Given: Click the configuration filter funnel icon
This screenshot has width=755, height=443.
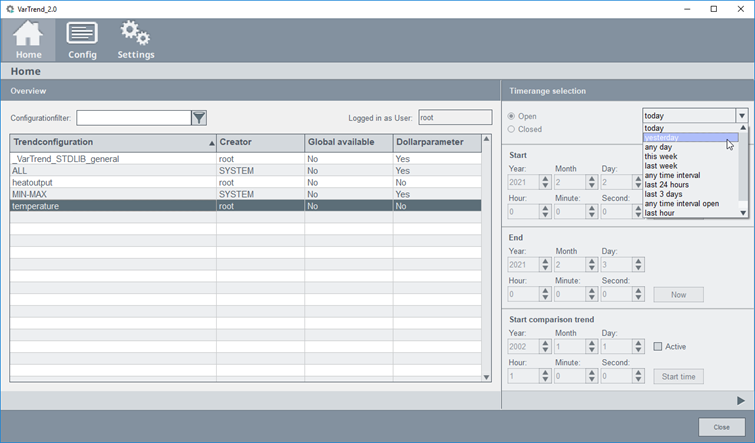Looking at the screenshot, I should (x=199, y=118).
